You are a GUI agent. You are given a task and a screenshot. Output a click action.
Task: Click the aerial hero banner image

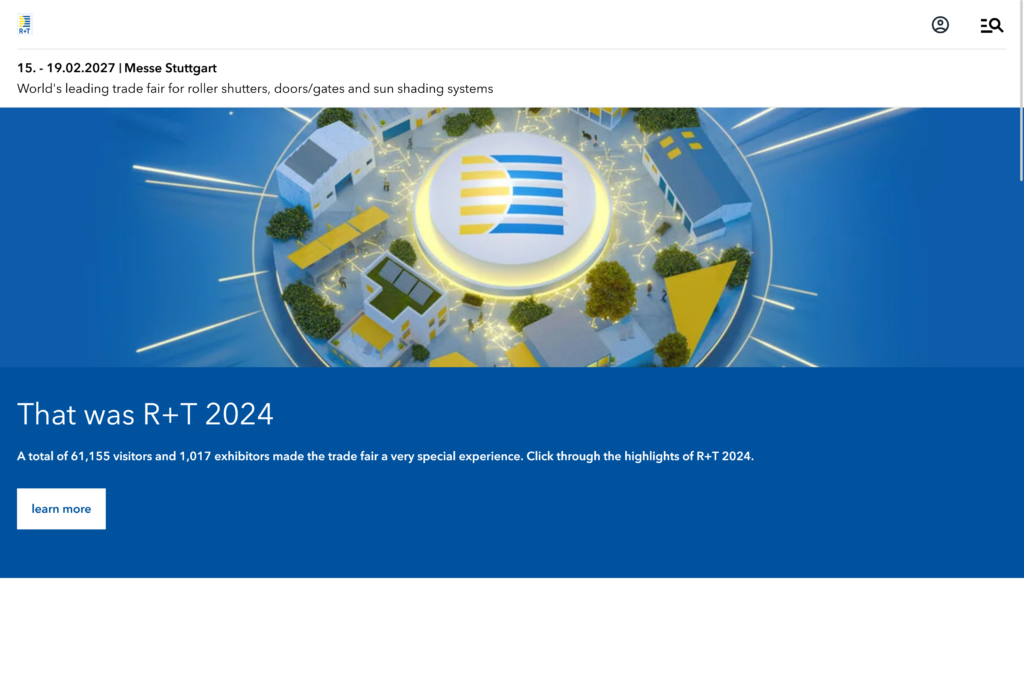pos(512,235)
